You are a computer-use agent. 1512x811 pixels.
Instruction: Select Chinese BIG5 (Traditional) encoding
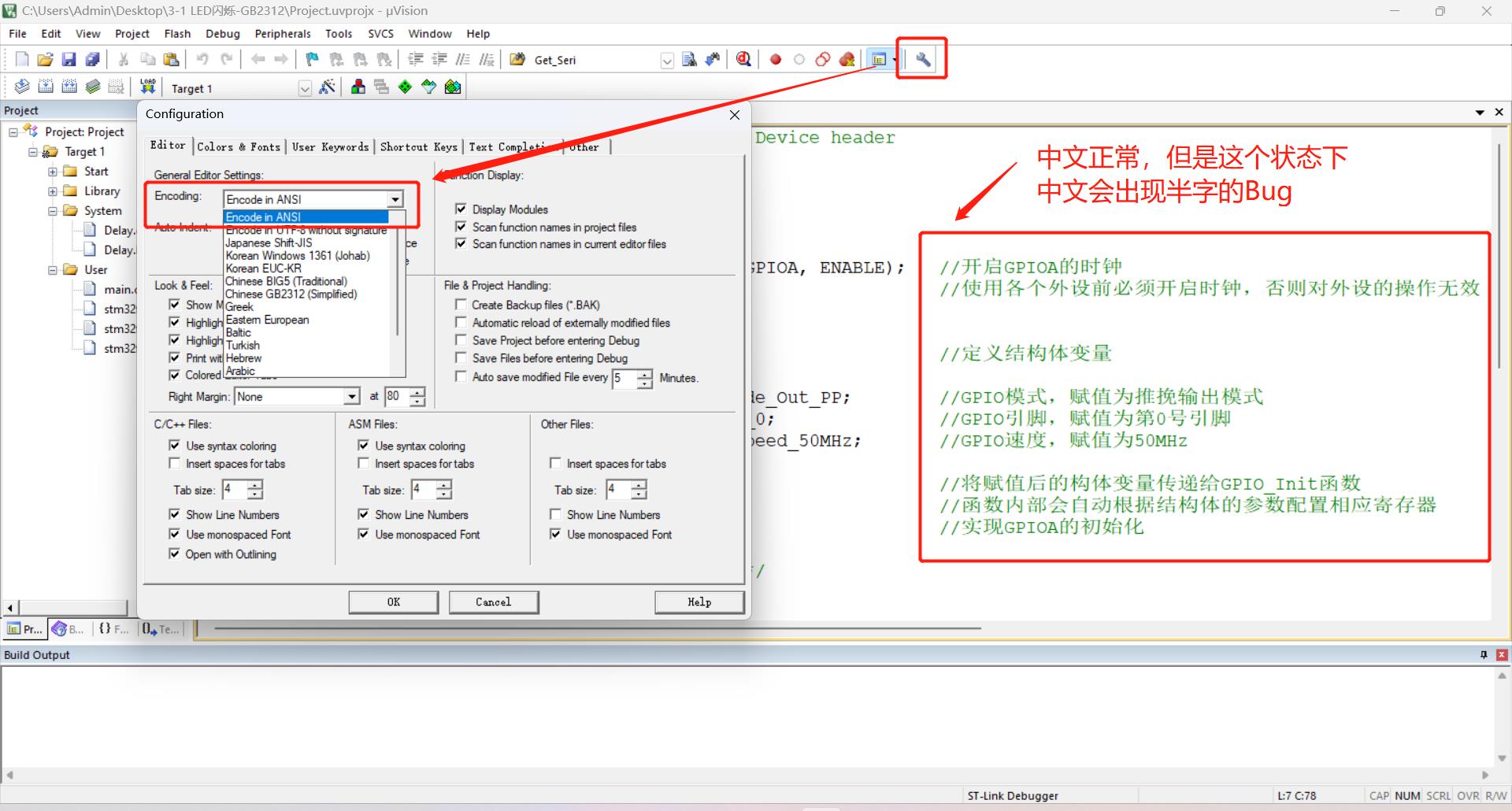click(x=307, y=281)
